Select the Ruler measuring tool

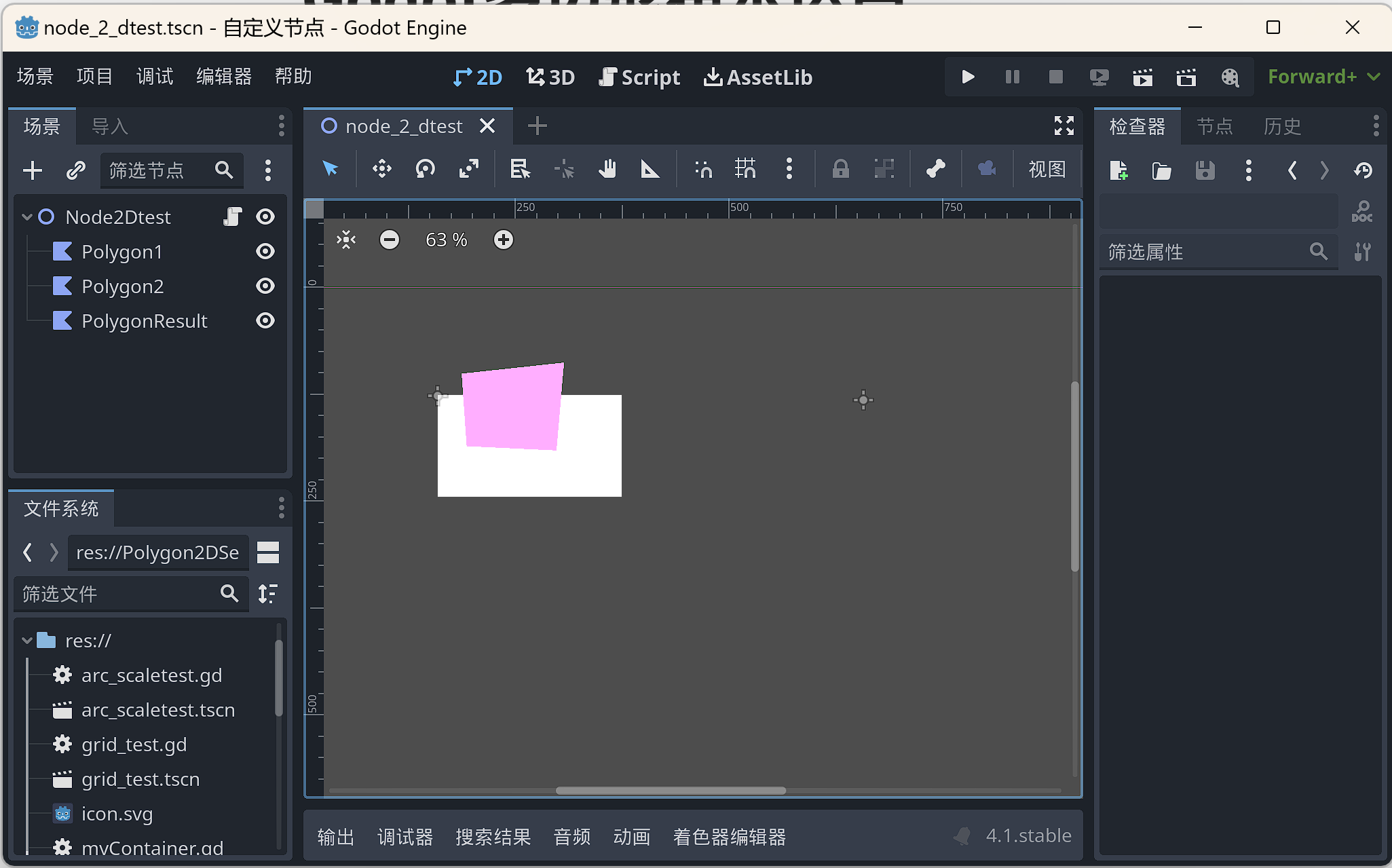click(x=650, y=169)
